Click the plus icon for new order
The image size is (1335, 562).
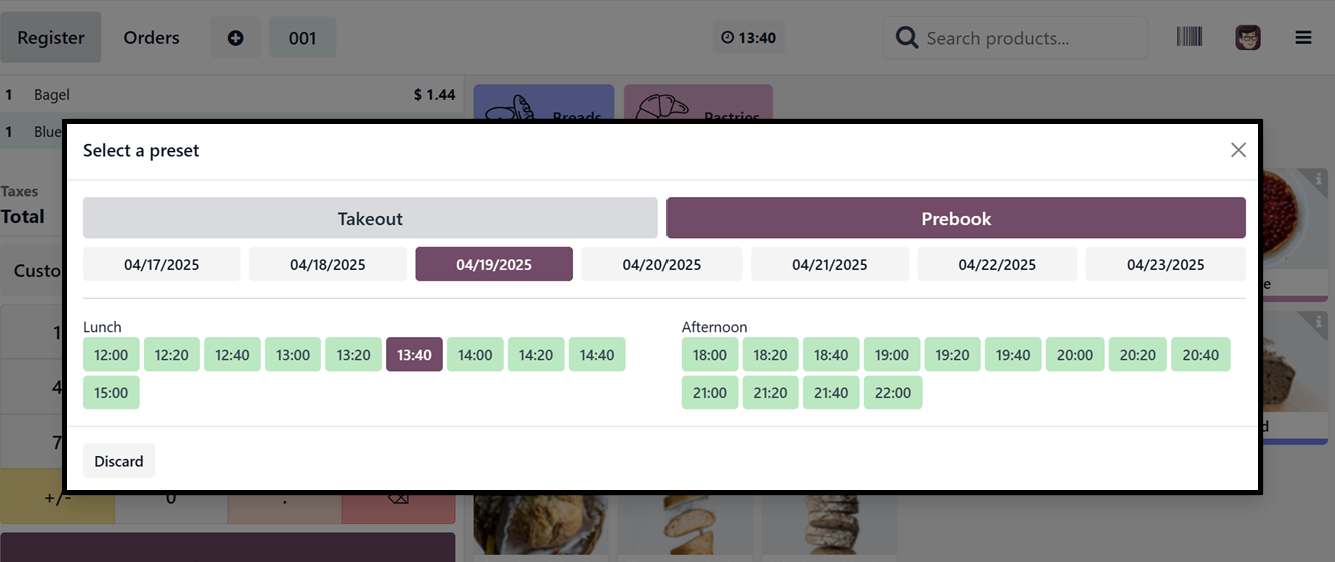[x=235, y=38]
